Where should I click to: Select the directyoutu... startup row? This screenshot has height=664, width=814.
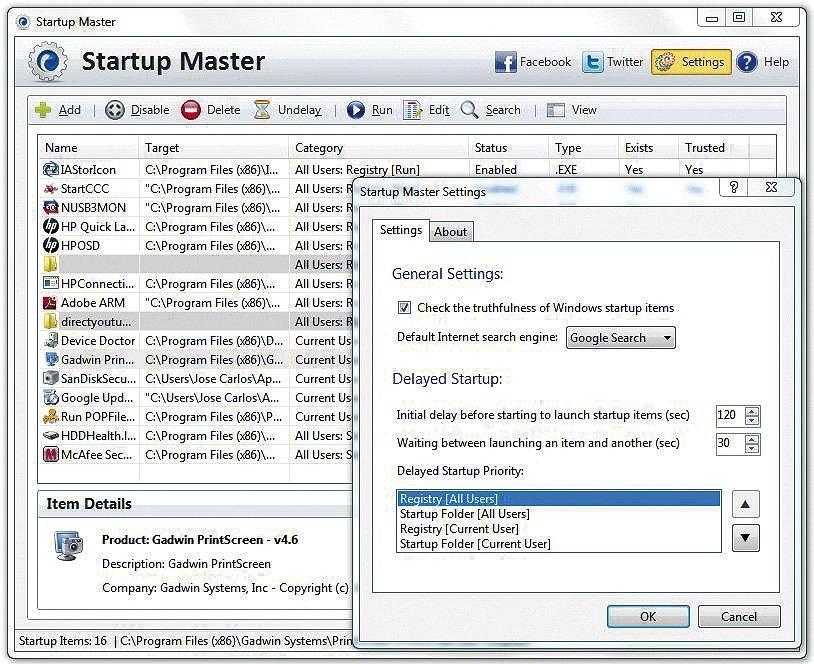[x=197, y=321]
